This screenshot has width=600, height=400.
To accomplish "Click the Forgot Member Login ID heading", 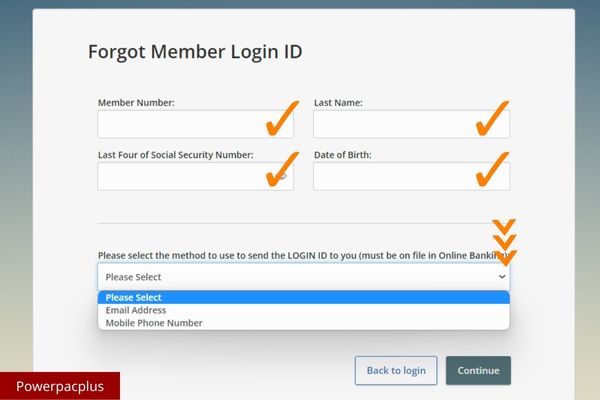I will click(195, 52).
